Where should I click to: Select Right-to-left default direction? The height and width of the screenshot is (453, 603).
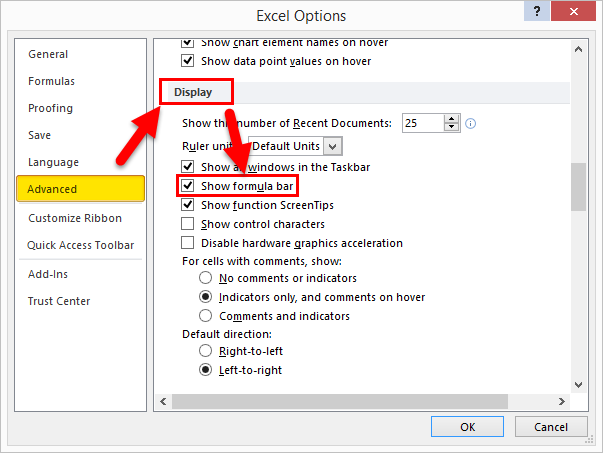tap(206, 351)
